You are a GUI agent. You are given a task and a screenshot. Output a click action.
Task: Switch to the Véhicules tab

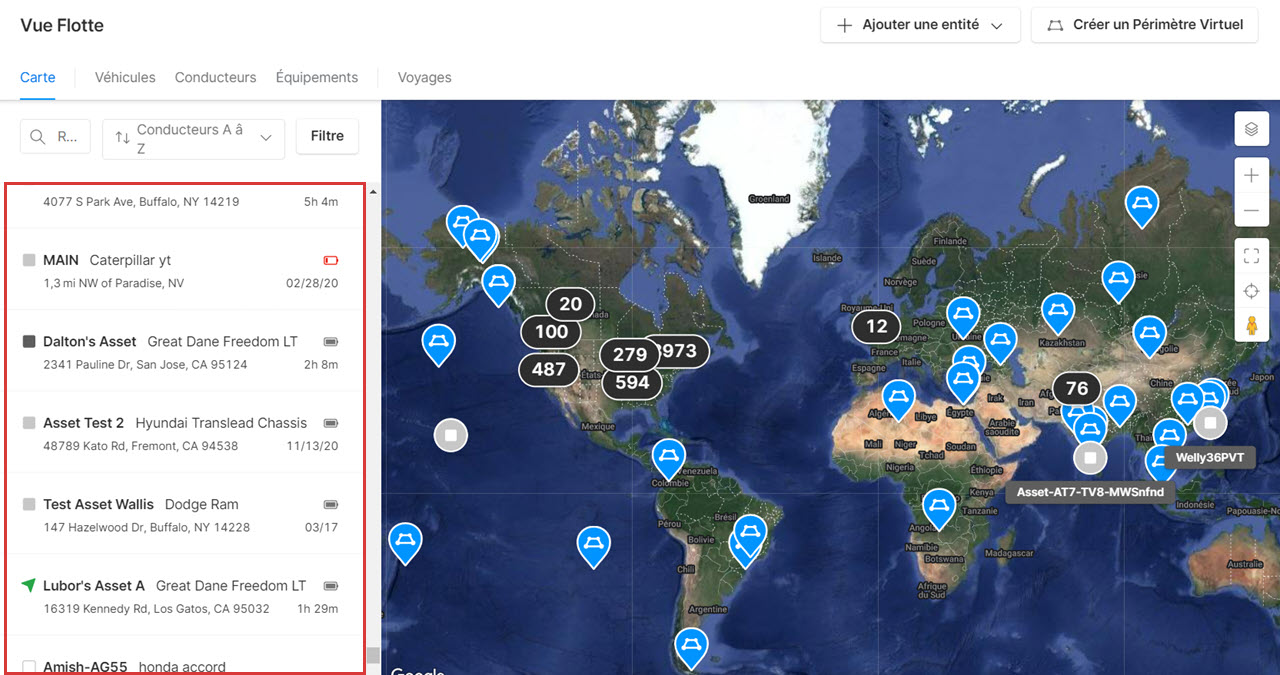pyautogui.click(x=125, y=77)
